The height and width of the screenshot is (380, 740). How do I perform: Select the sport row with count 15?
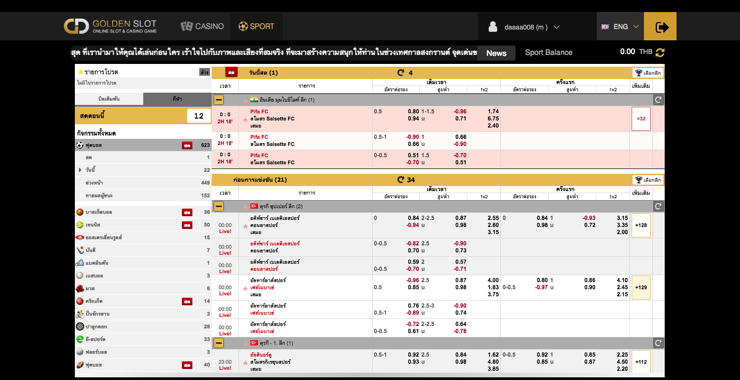(x=143, y=237)
